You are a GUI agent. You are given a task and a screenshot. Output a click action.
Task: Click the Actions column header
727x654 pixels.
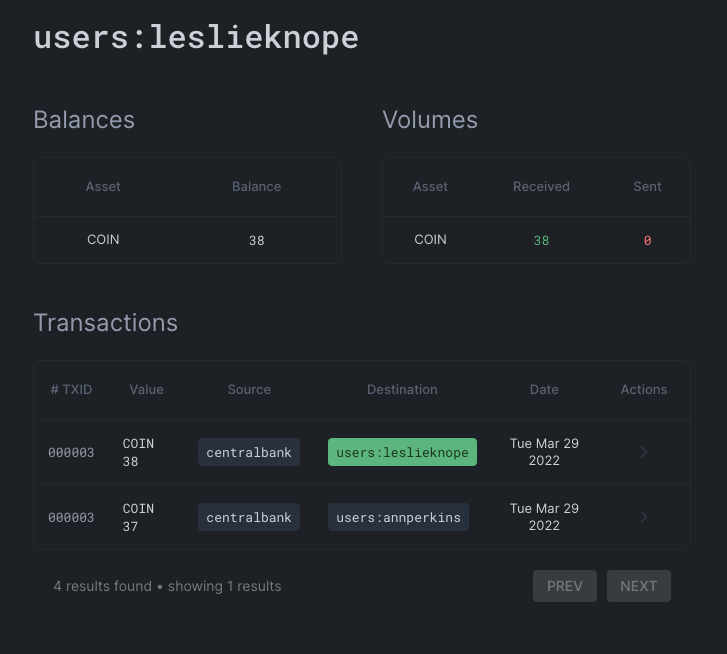coord(643,389)
